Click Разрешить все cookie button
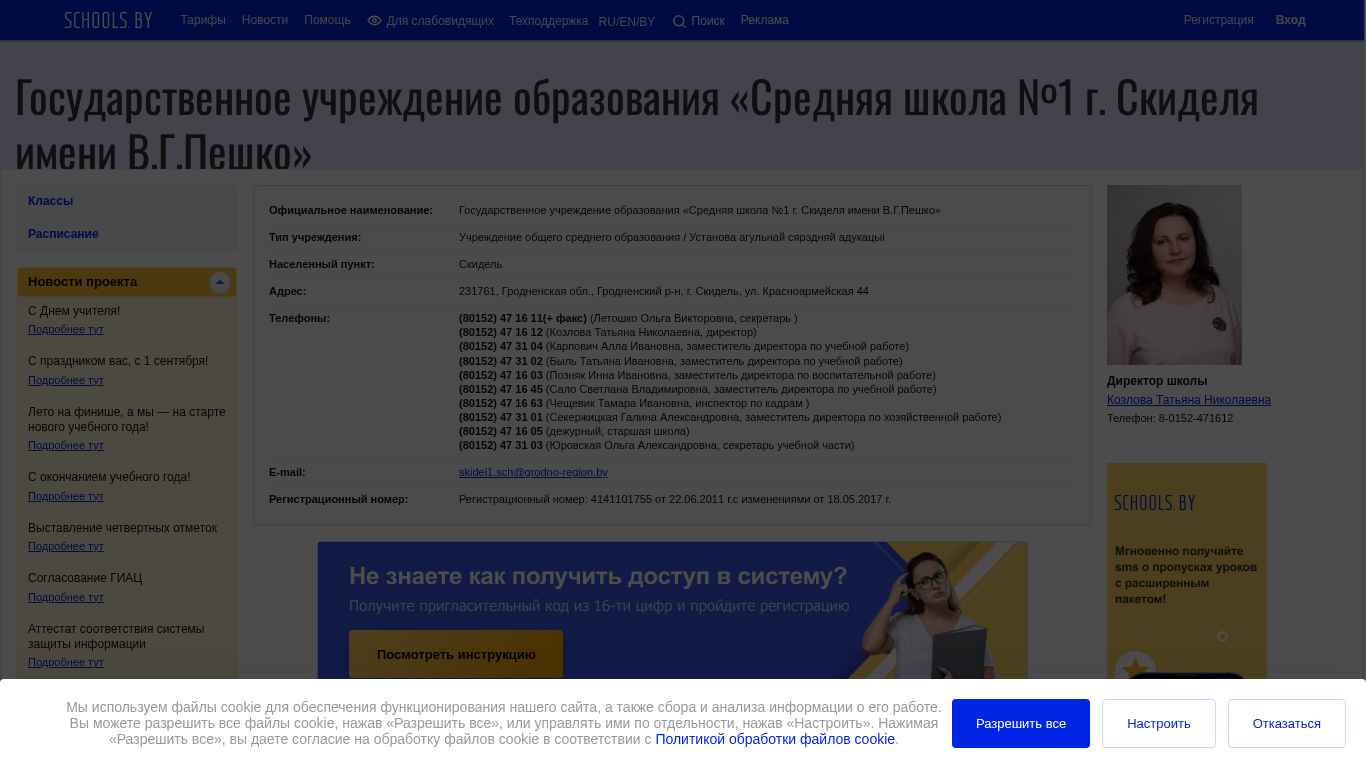 coord(1021,723)
